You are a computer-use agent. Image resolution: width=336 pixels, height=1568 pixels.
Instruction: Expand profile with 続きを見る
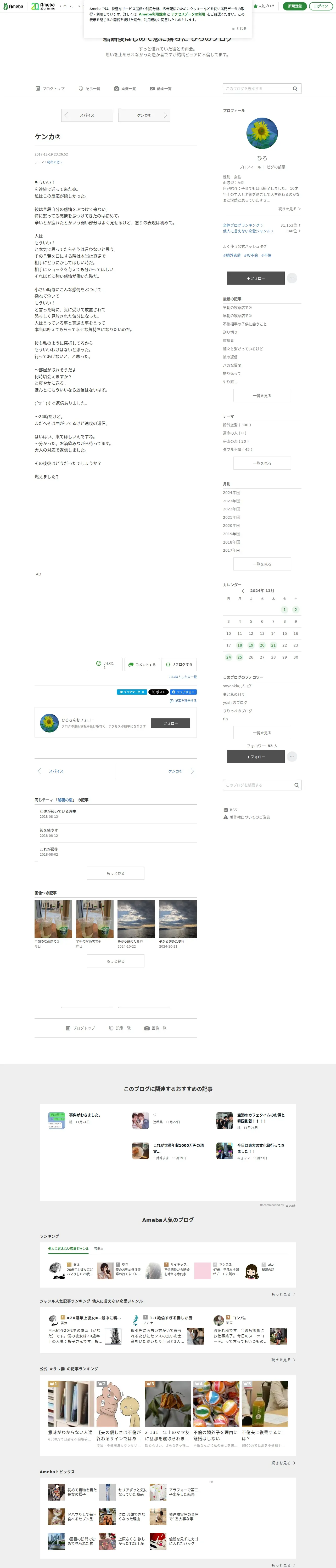(290, 209)
